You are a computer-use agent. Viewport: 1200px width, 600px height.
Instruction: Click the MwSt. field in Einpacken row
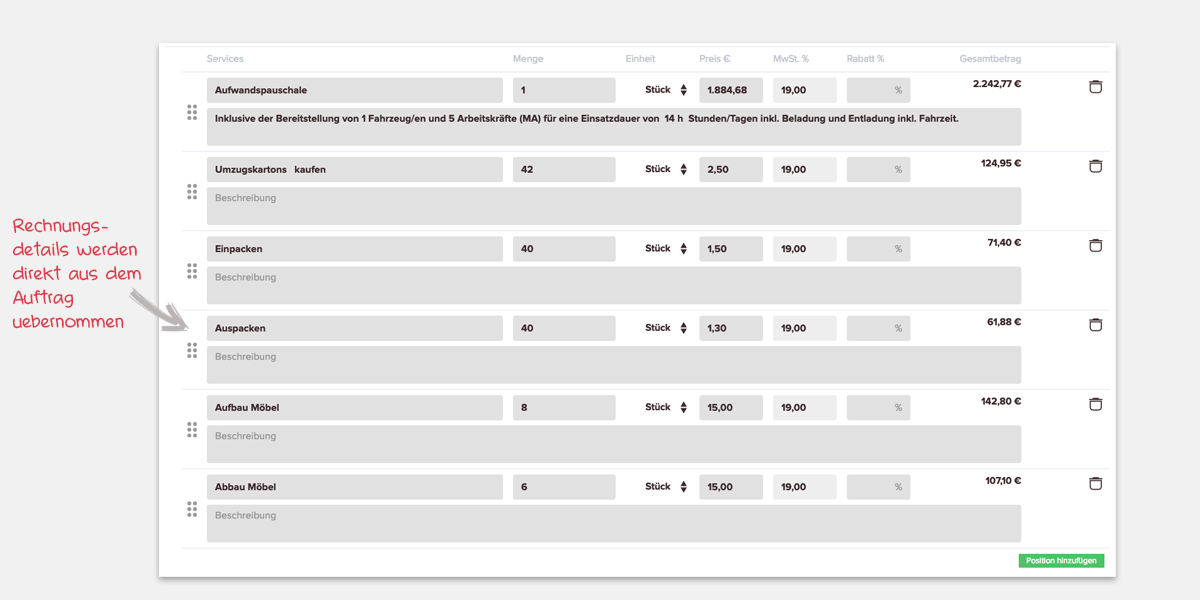[x=805, y=249]
